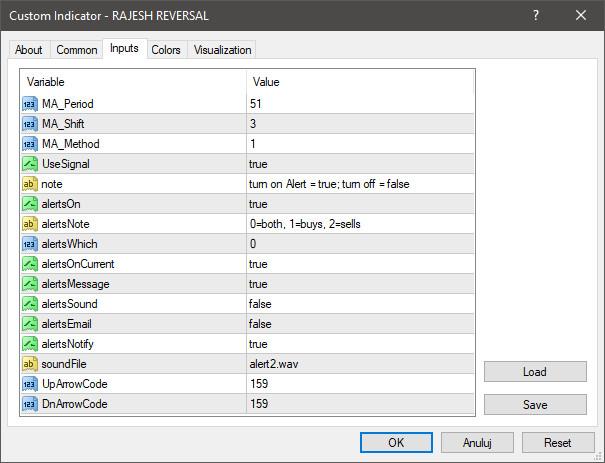The width and height of the screenshot is (605, 463).
Task: Click the help question mark in title bar
Action: coord(536,15)
